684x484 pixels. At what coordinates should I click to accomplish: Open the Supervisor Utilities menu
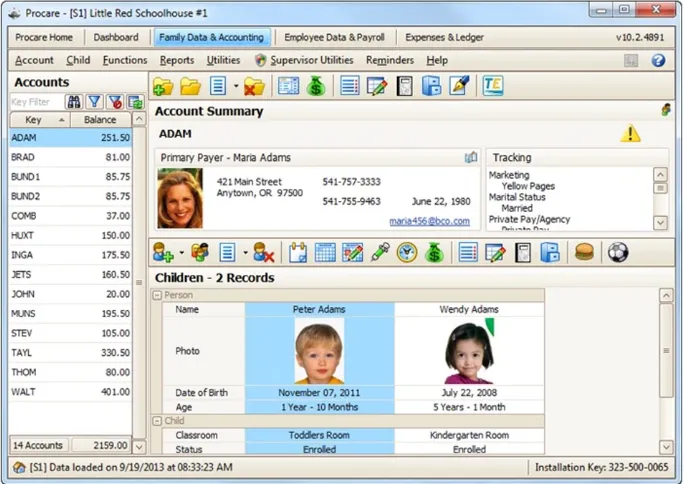tap(304, 60)
